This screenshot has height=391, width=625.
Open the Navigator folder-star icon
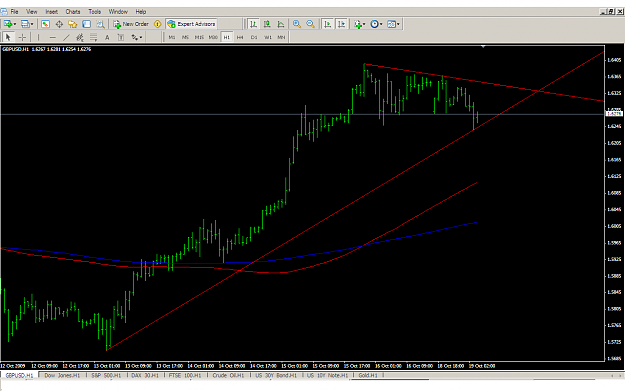[72, 24]
